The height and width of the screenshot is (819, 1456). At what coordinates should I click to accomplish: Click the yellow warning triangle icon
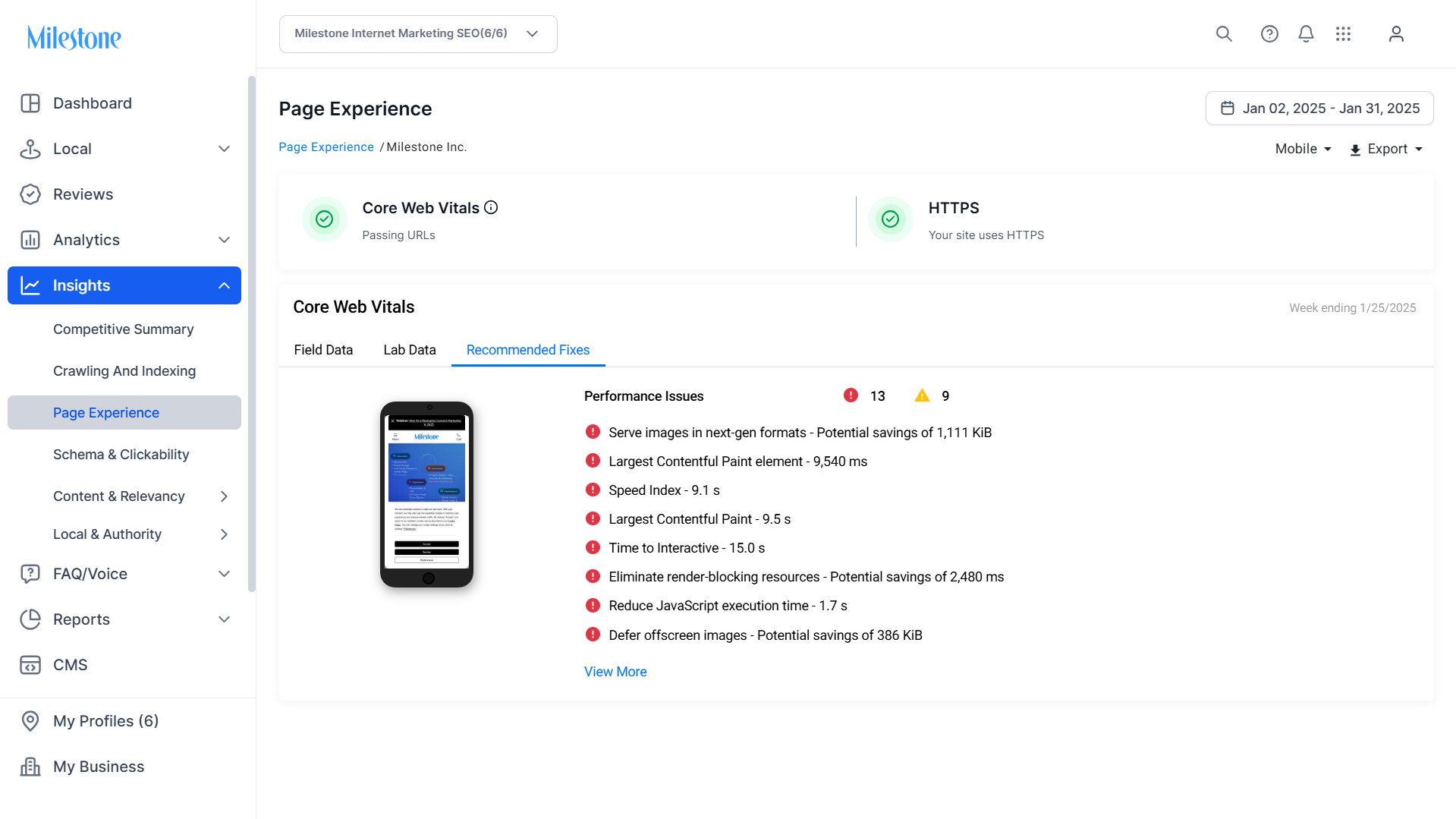(x=922, y=395)
